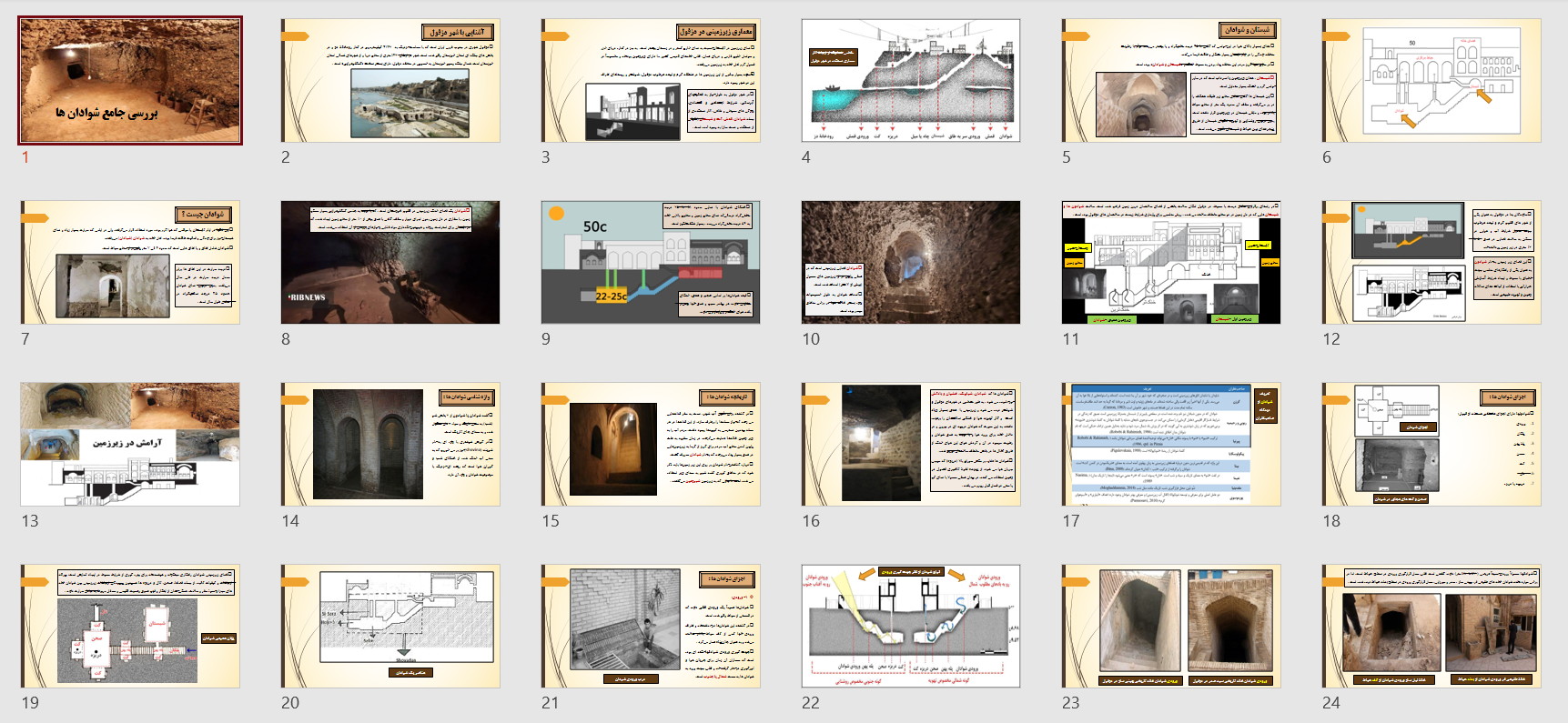Screen dimensions: 1568x723
Task: Select slide 6 with the building elevation drawing
Action: pos(1431,80)
